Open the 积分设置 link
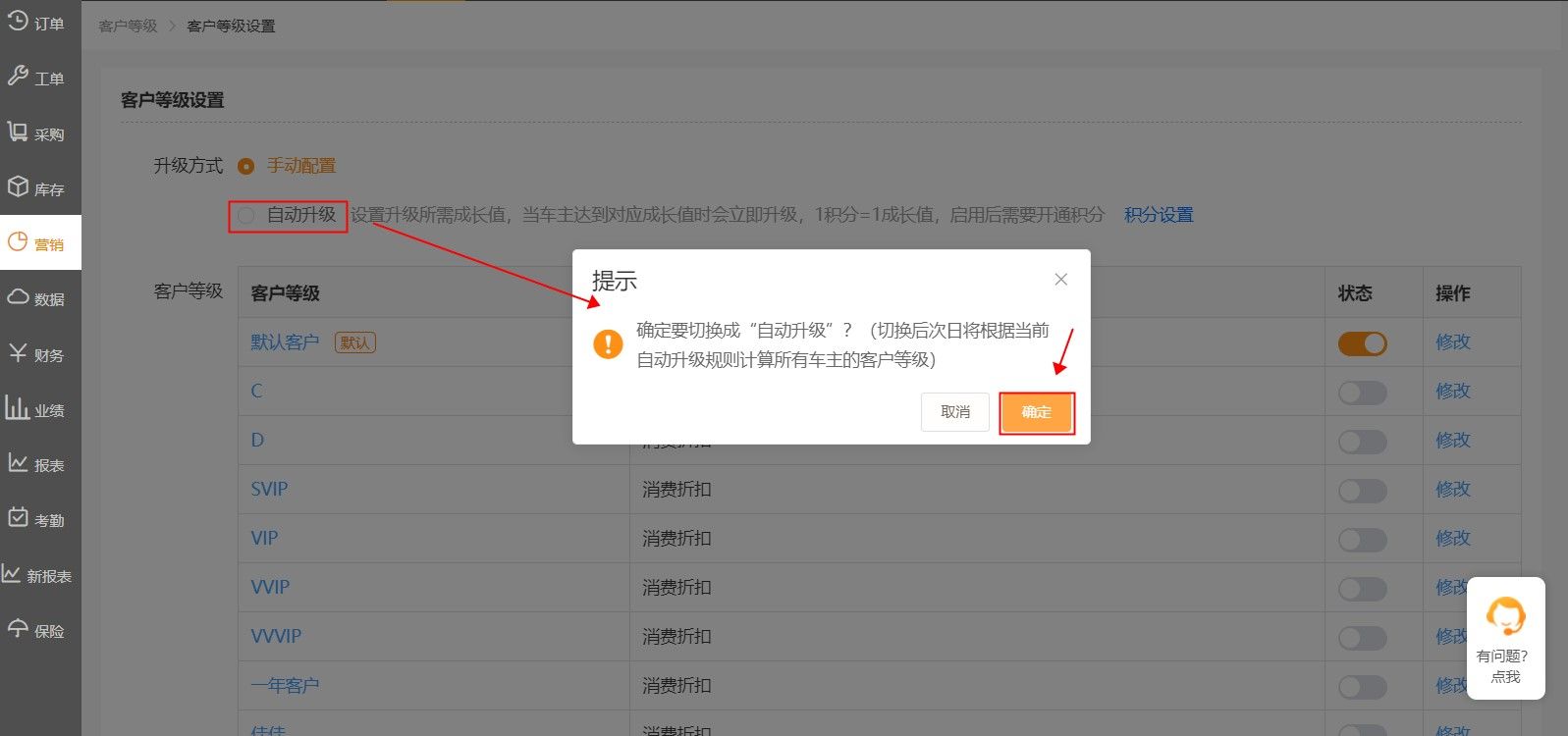Viewport: 1568px width, 736px height. (x=1159, y=215)
